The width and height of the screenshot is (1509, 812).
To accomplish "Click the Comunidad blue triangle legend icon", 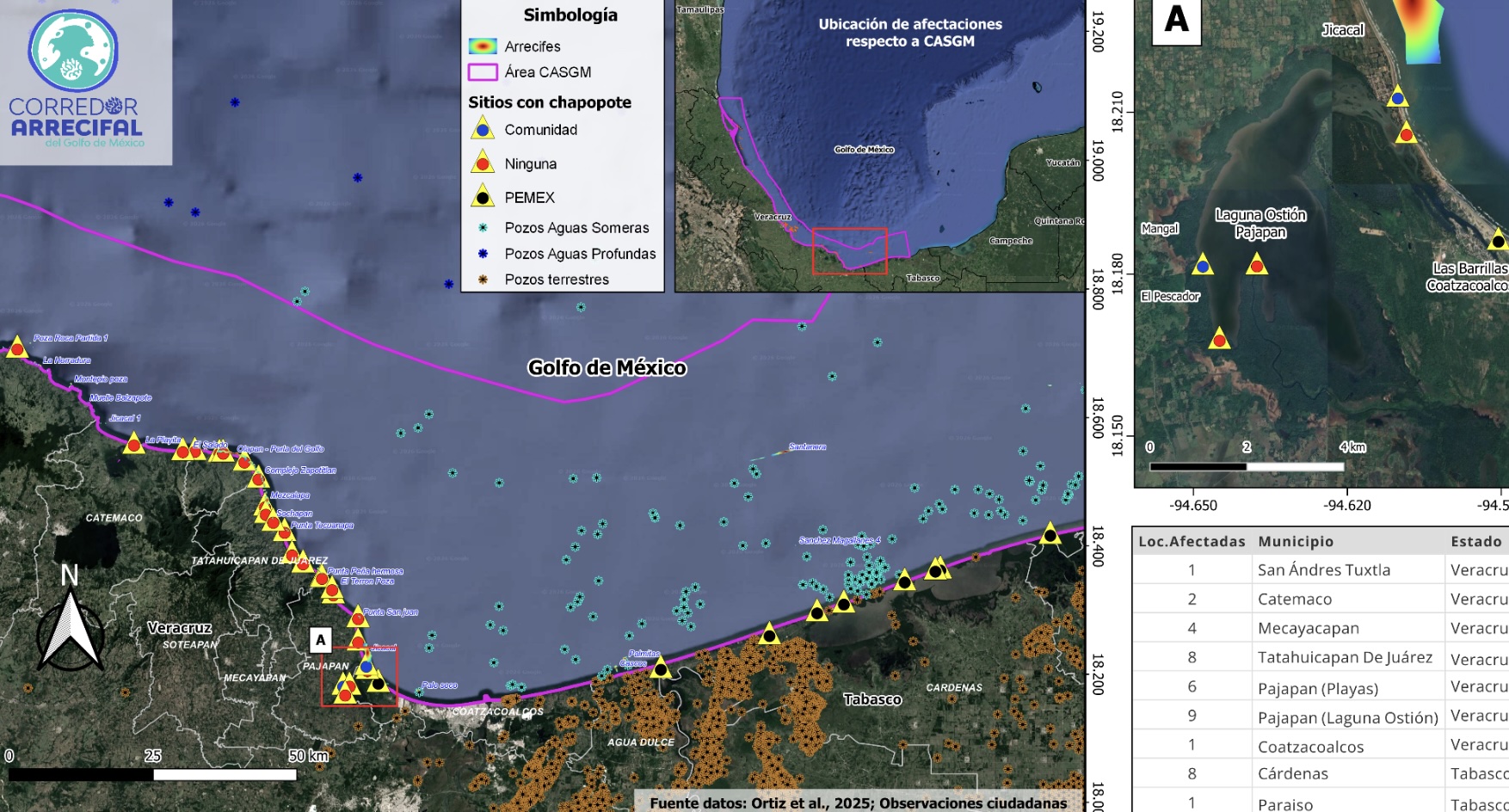I will (483, 130).
